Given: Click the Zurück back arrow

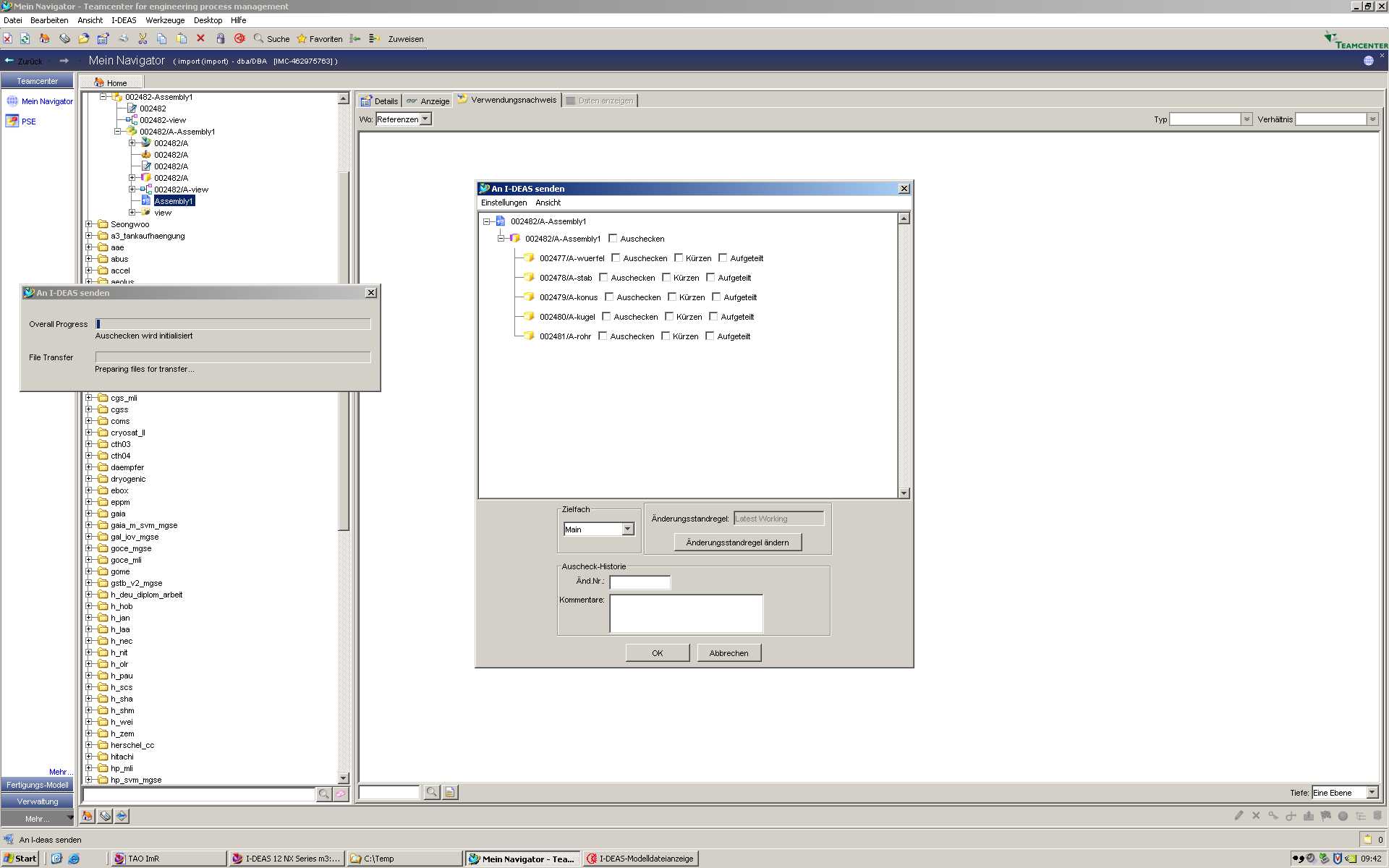Looking at the screenshot, I should (x=9, y=61).
